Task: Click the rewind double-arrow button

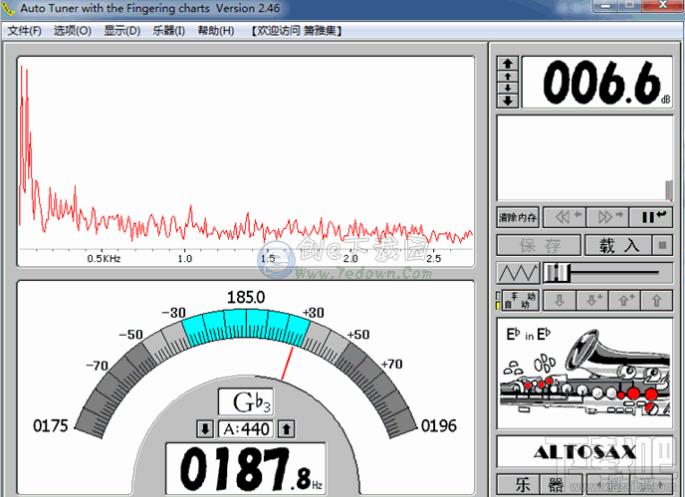Action: (x=565, y=217)
